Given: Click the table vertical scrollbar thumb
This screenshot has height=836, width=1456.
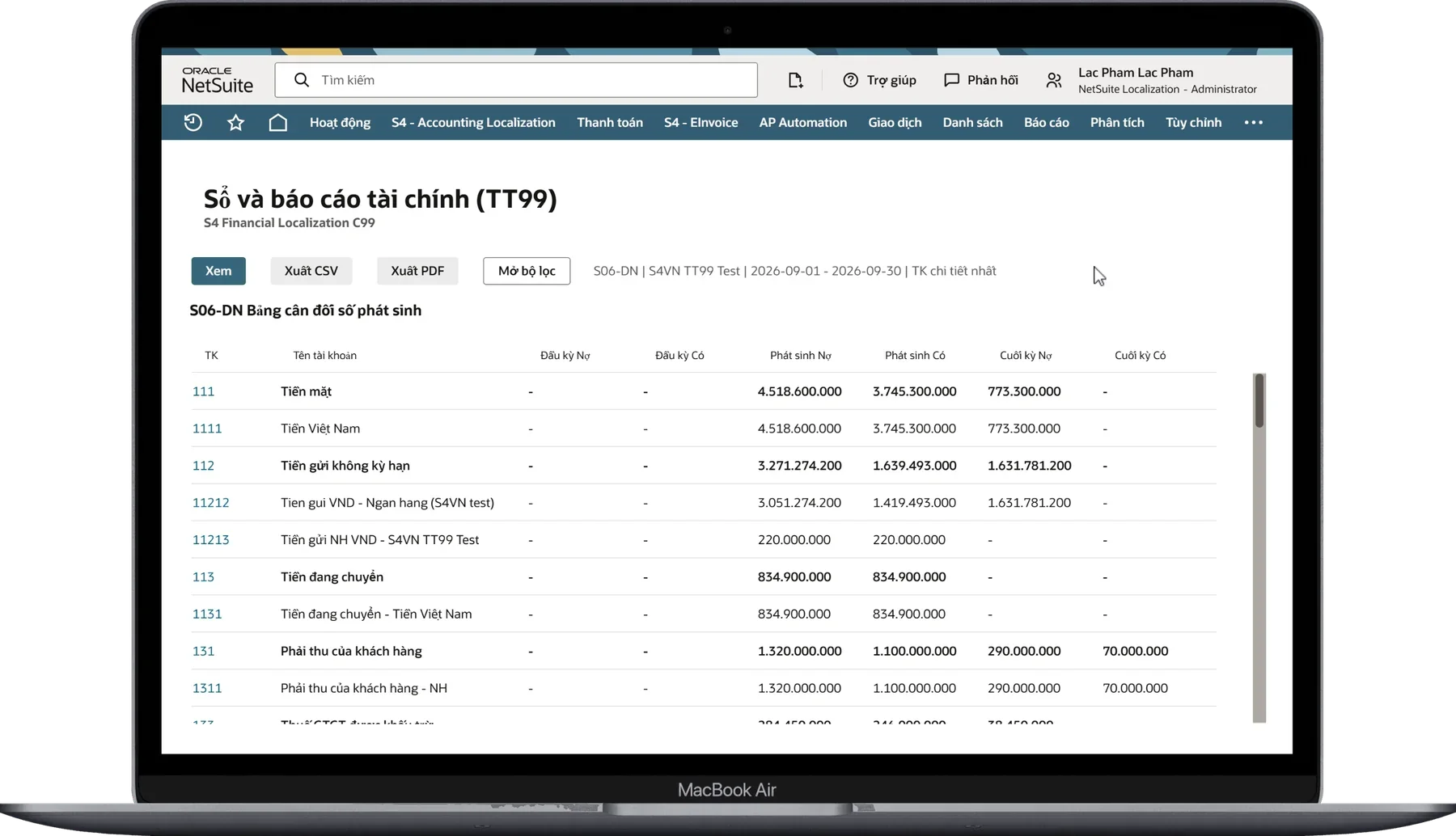Looking at the screenshot, I should click(1259, 400).
